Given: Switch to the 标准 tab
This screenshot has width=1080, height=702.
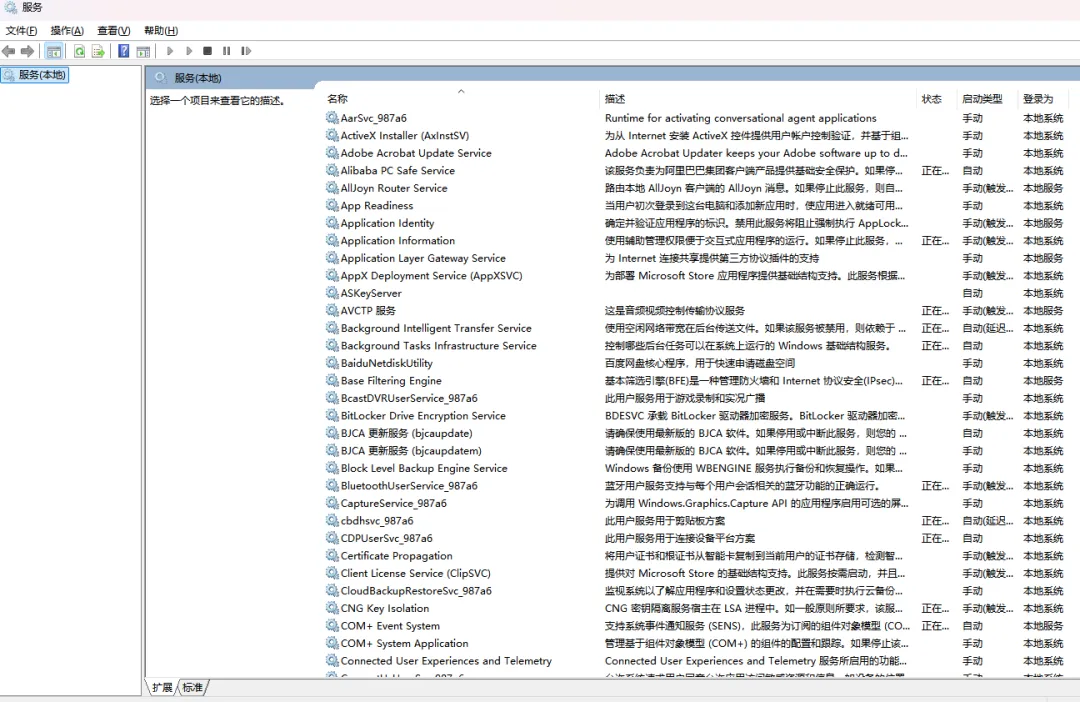Looking at the screenshot, I should pos(194,687).
